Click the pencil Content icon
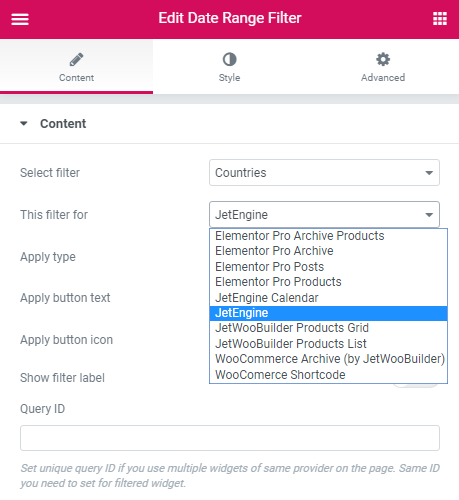 click(x=76, y=60)
